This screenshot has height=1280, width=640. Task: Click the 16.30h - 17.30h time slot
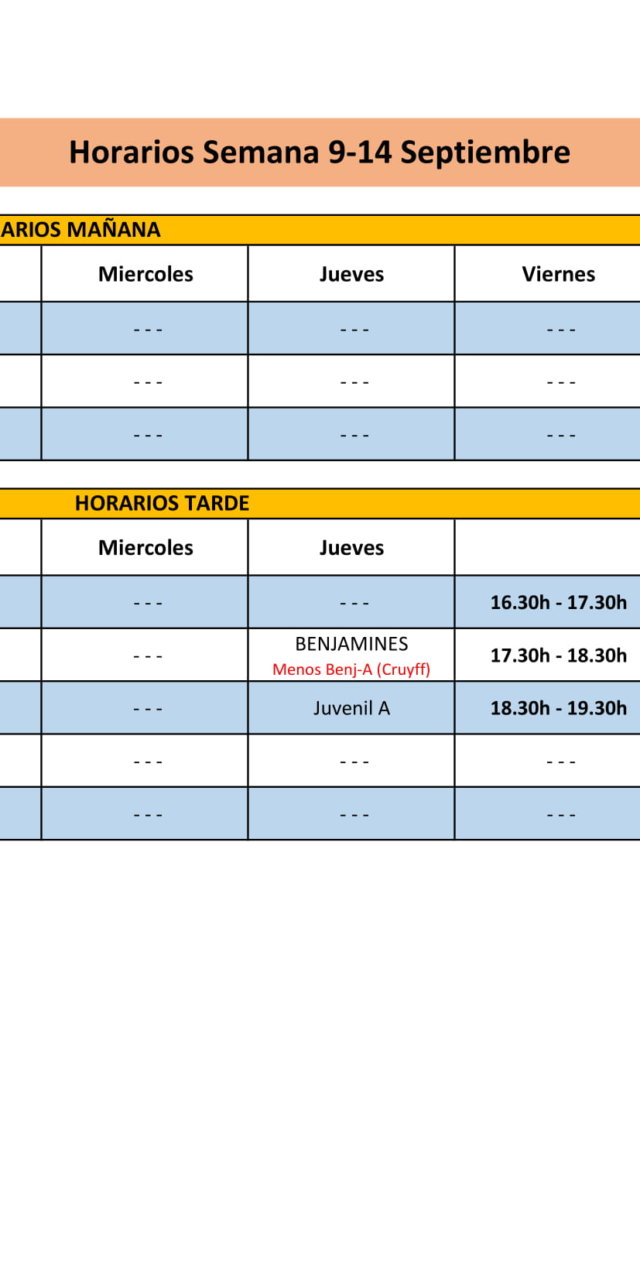[x=558, y=602]
